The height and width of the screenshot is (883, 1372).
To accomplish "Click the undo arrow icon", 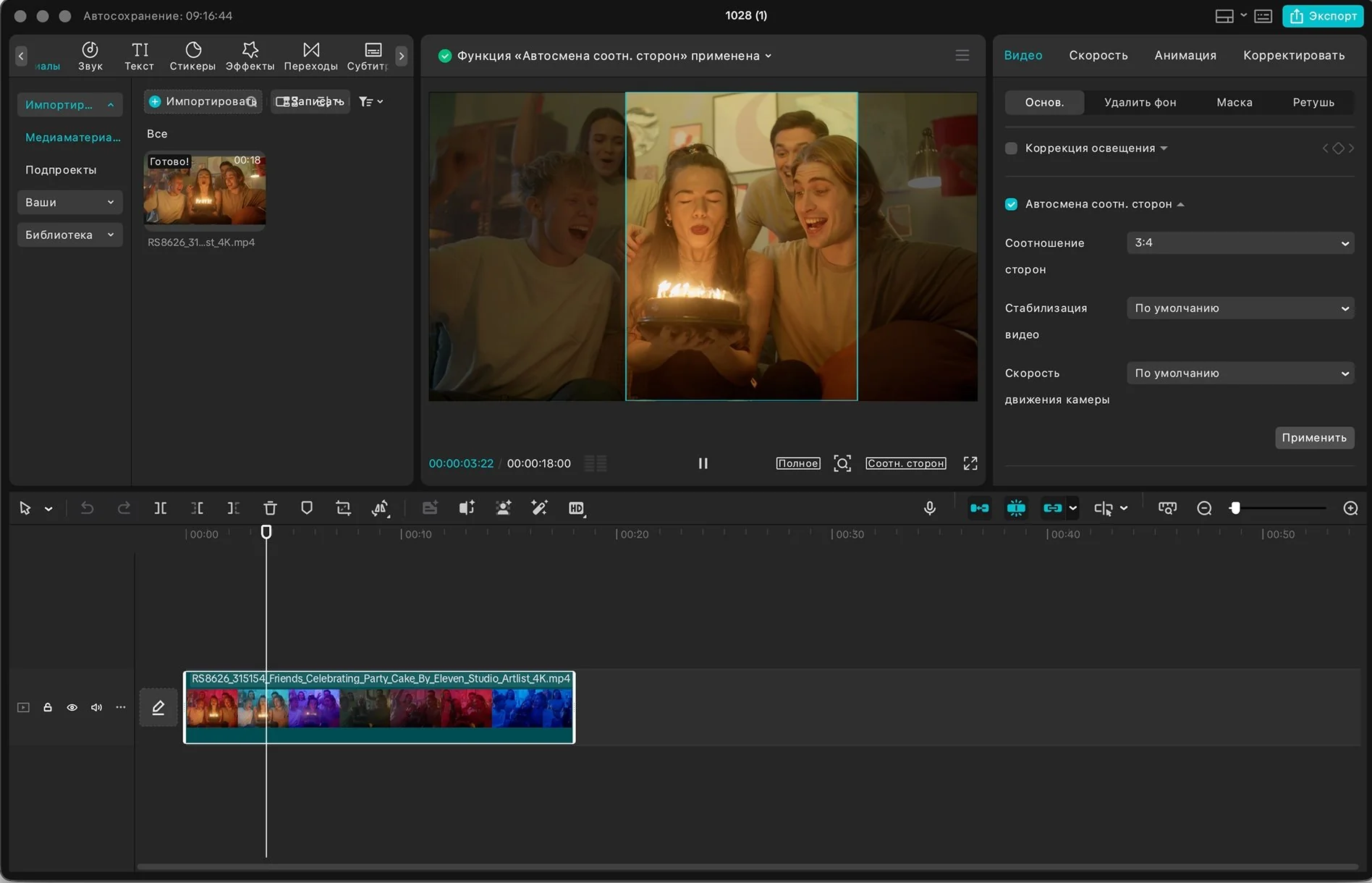I will tap(87, 508).
